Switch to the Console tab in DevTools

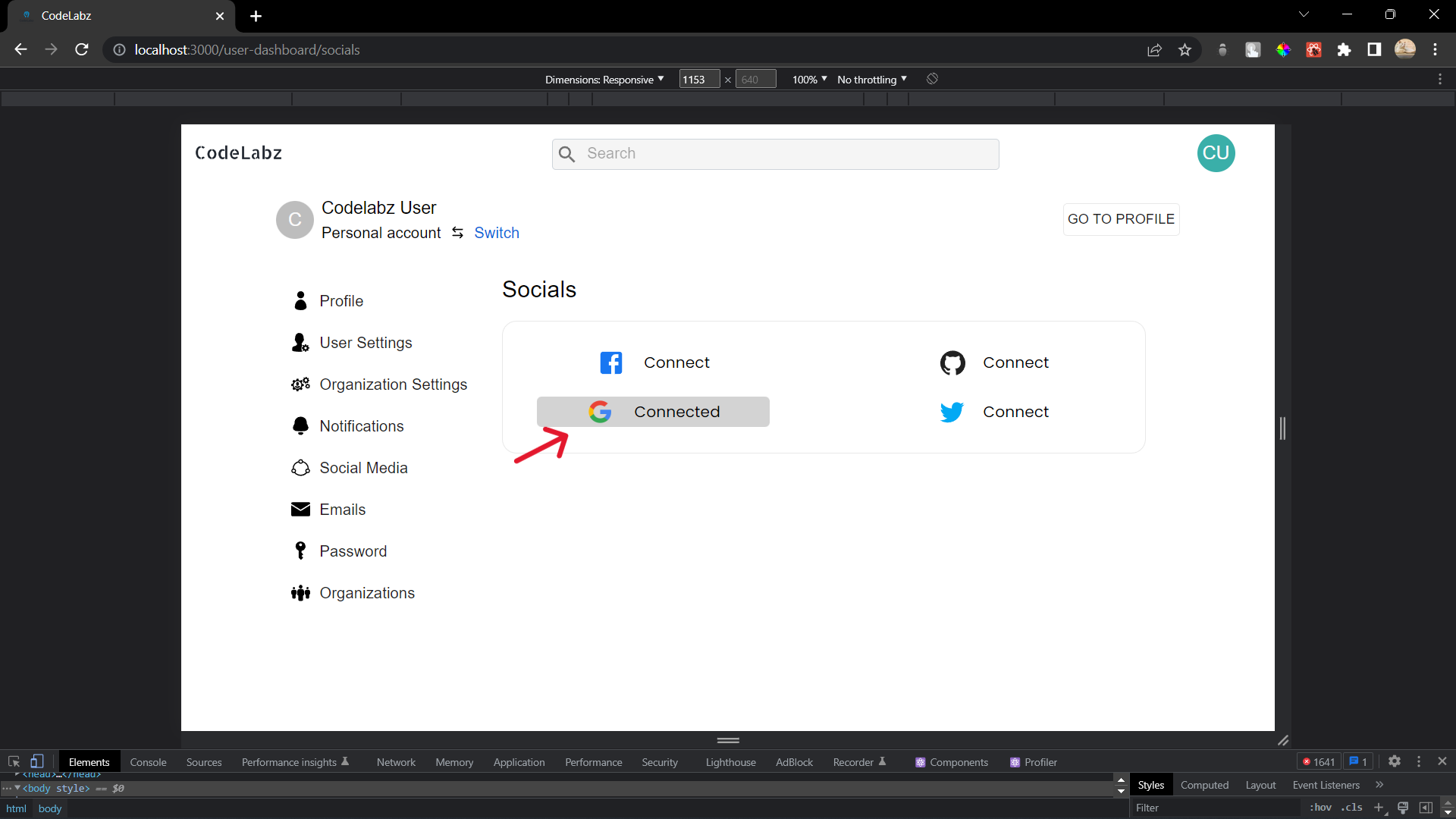[x=148, y=762]
